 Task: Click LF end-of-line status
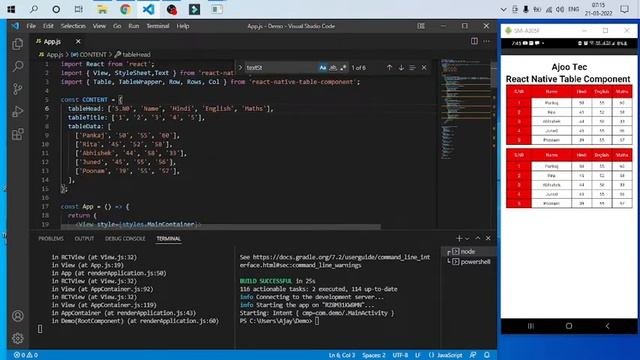click(418, 355)
